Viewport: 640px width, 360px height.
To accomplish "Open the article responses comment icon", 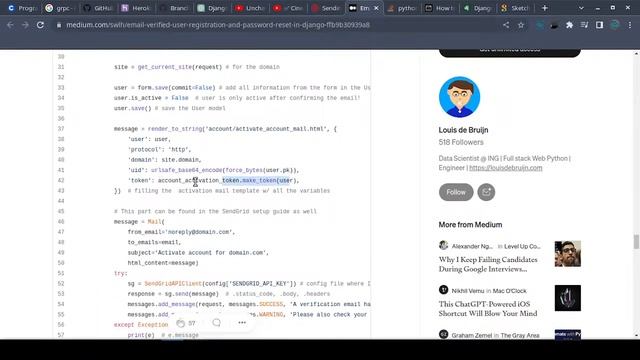I will tap(216, 323).
